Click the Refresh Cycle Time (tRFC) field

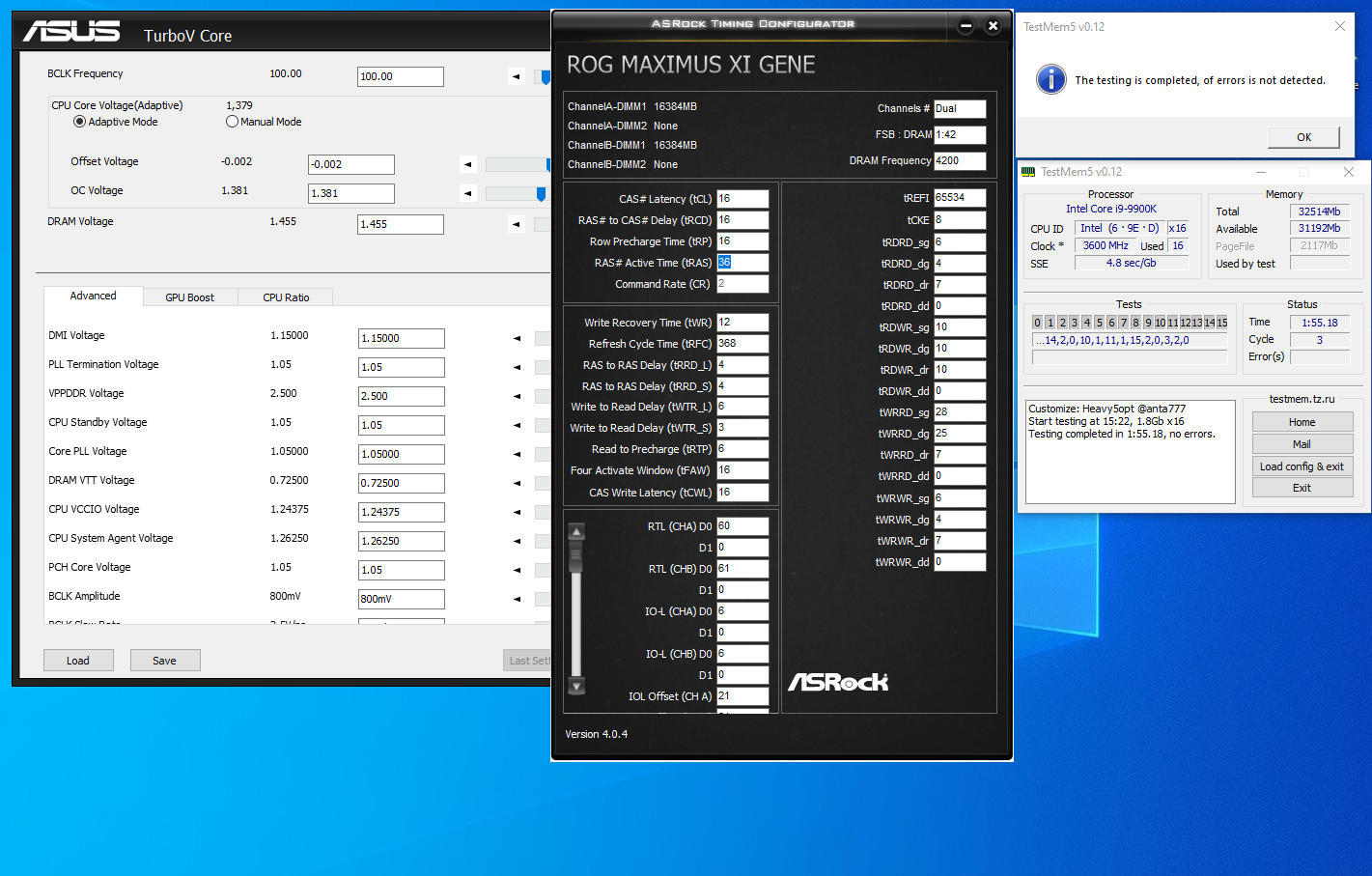[x=742, y=344]
